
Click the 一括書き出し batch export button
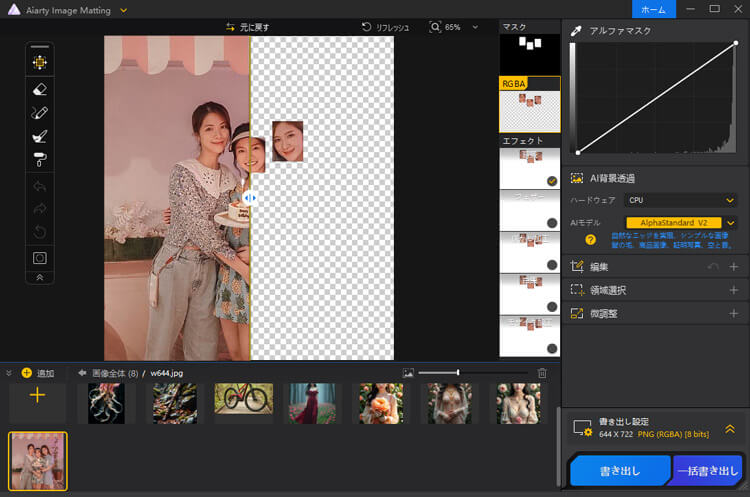coord(707,470)
